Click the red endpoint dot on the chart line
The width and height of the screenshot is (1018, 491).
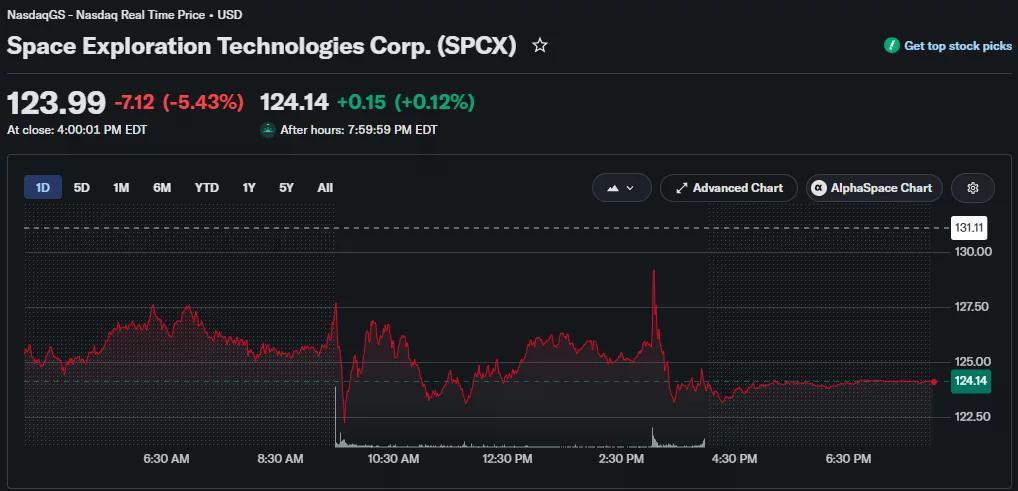click(x=934, y=382)
